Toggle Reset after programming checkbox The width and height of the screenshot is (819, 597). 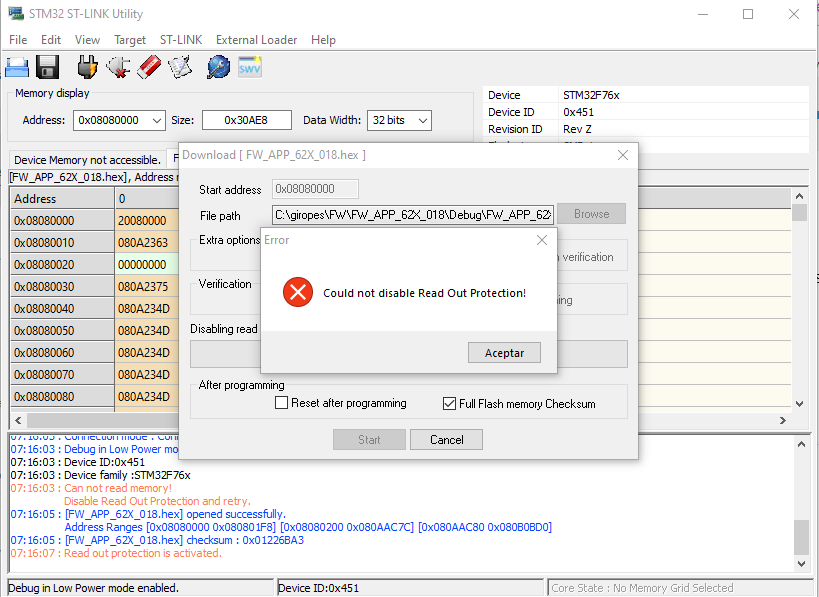click(282, 403)
